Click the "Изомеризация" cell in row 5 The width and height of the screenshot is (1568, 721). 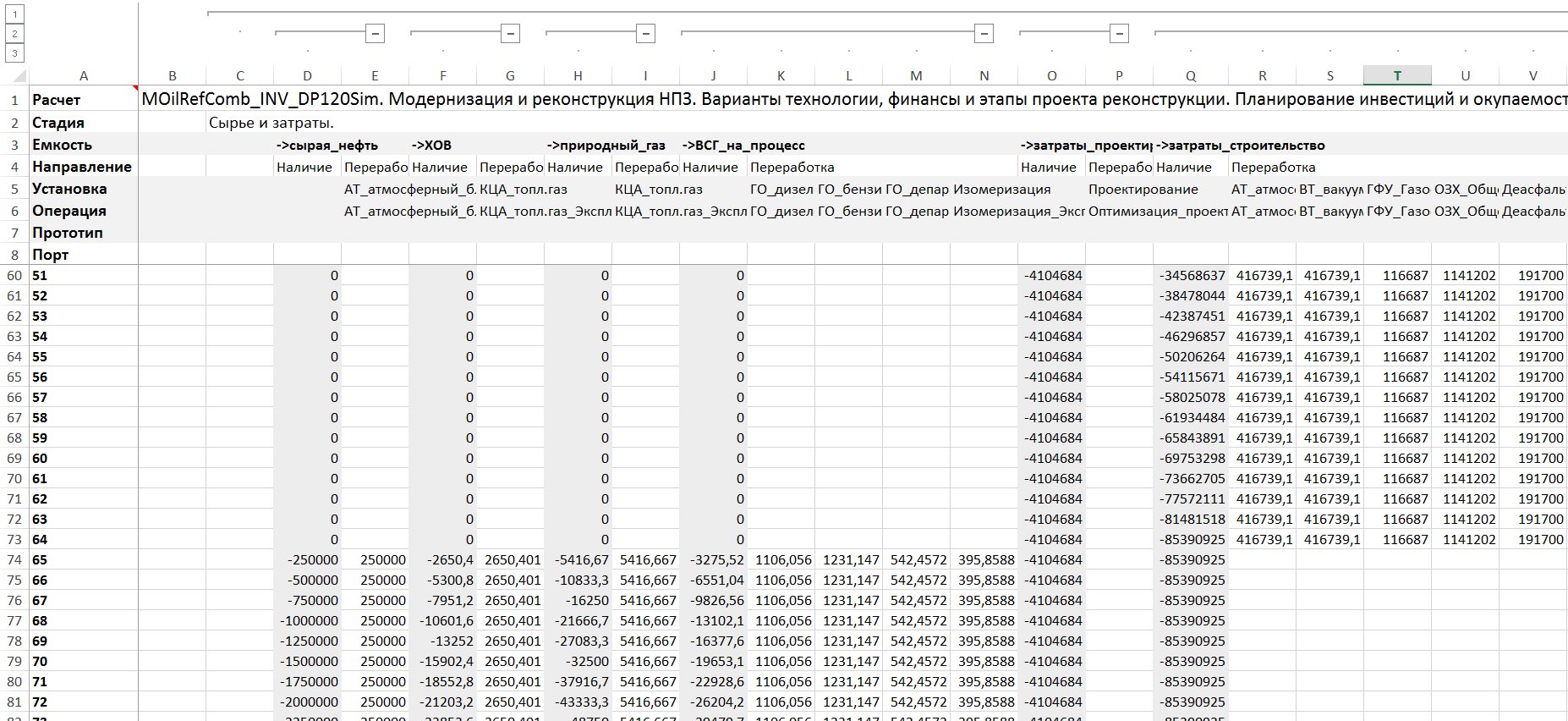tap(1001, 190)
